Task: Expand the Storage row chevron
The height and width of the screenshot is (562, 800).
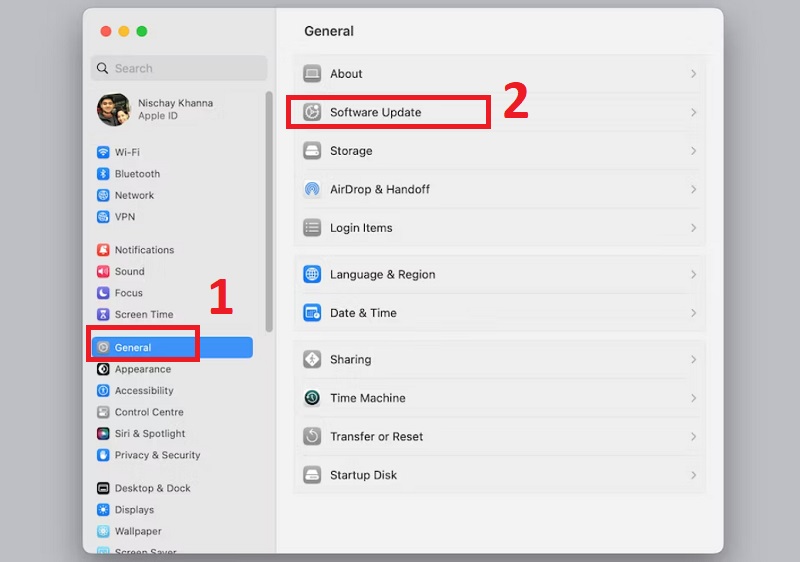Action: [x=693, y=151]
